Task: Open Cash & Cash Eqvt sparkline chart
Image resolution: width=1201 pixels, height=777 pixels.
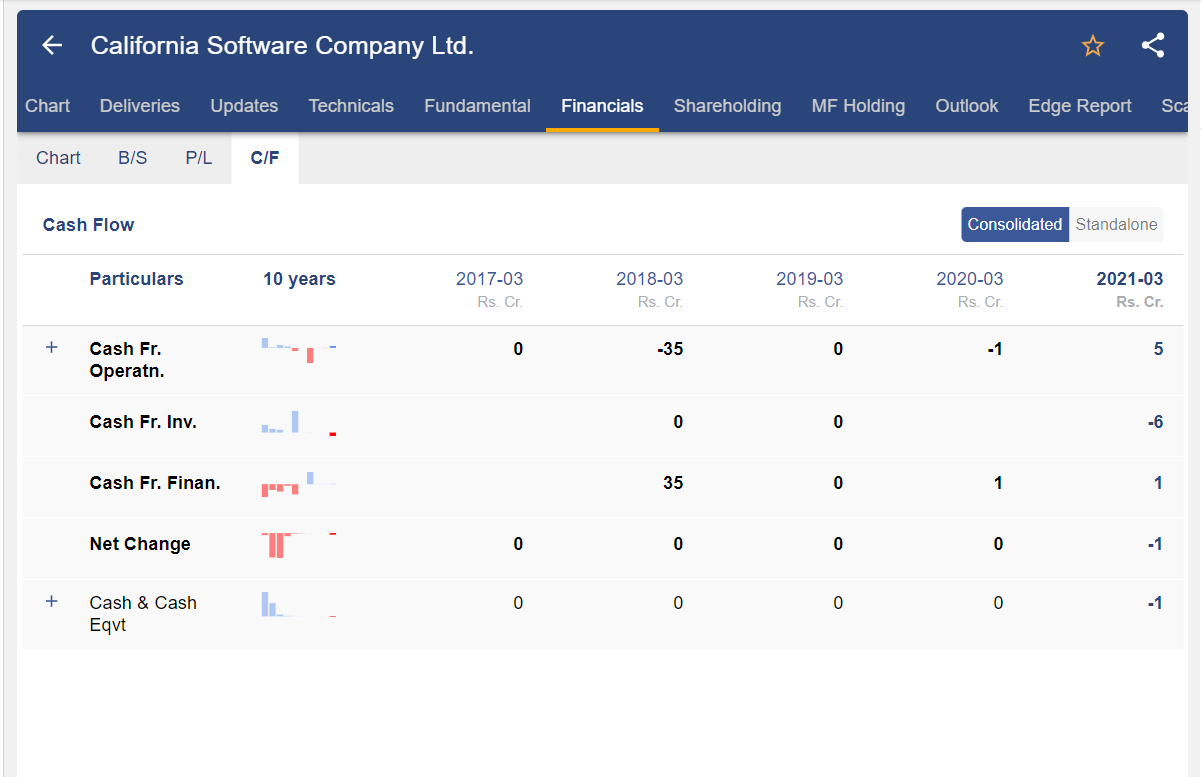Action: tap(299, 605)
